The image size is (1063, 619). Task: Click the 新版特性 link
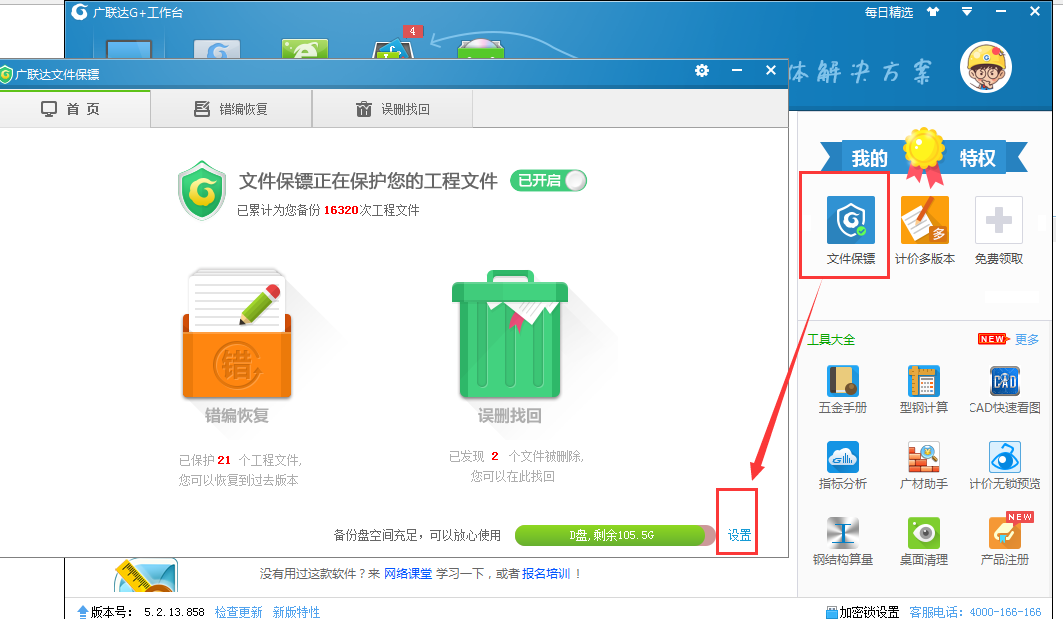click(x=296, y=612)
